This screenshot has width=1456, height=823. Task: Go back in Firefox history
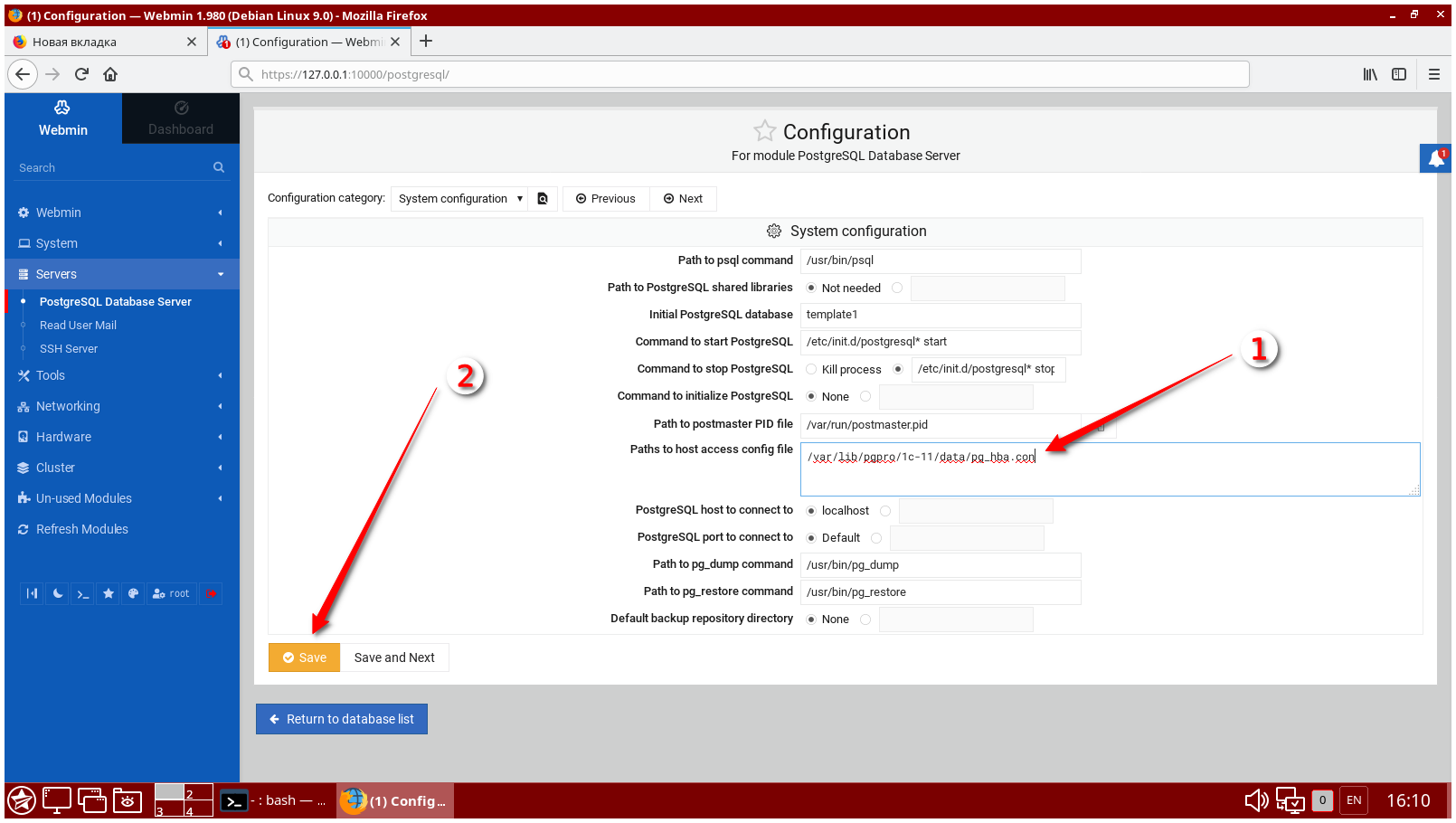coord(23,74)
